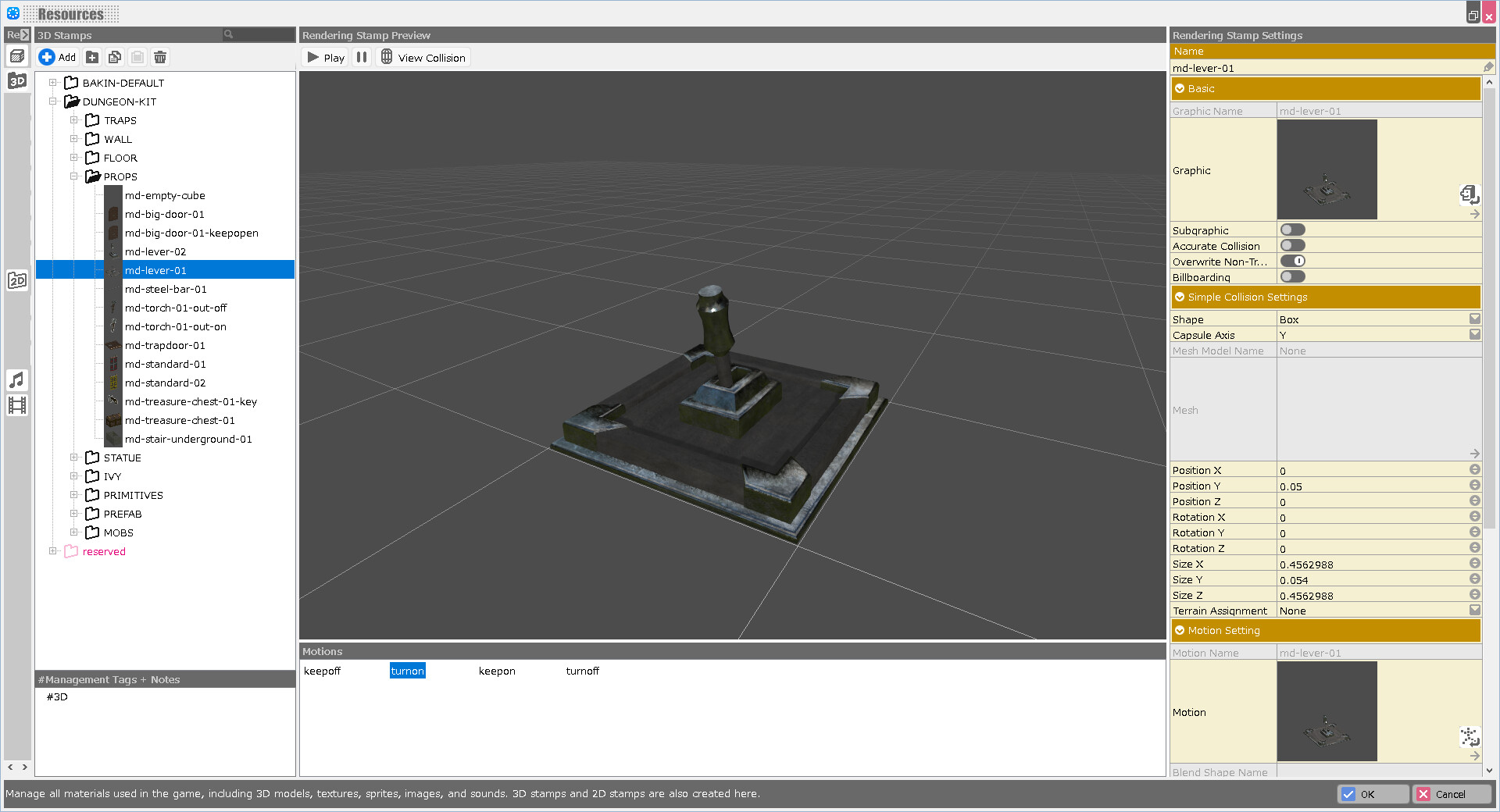Enable the Billboarding toggle
1500x812 pixels.
click(x=1292, y=276)
